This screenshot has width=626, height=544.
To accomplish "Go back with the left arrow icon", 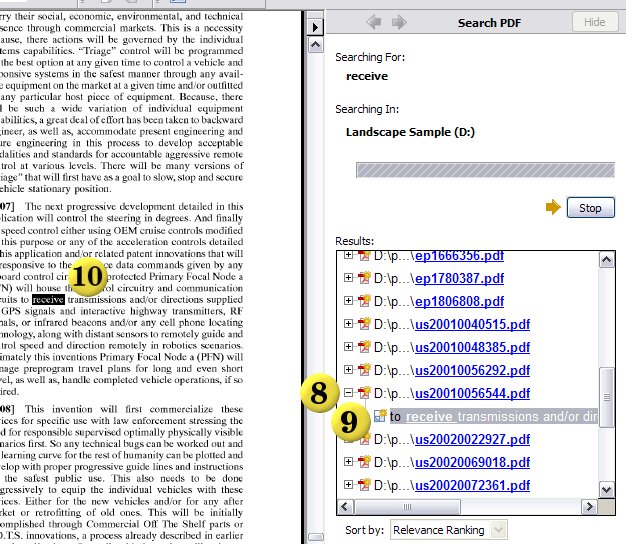I will [x=374, y=22].
